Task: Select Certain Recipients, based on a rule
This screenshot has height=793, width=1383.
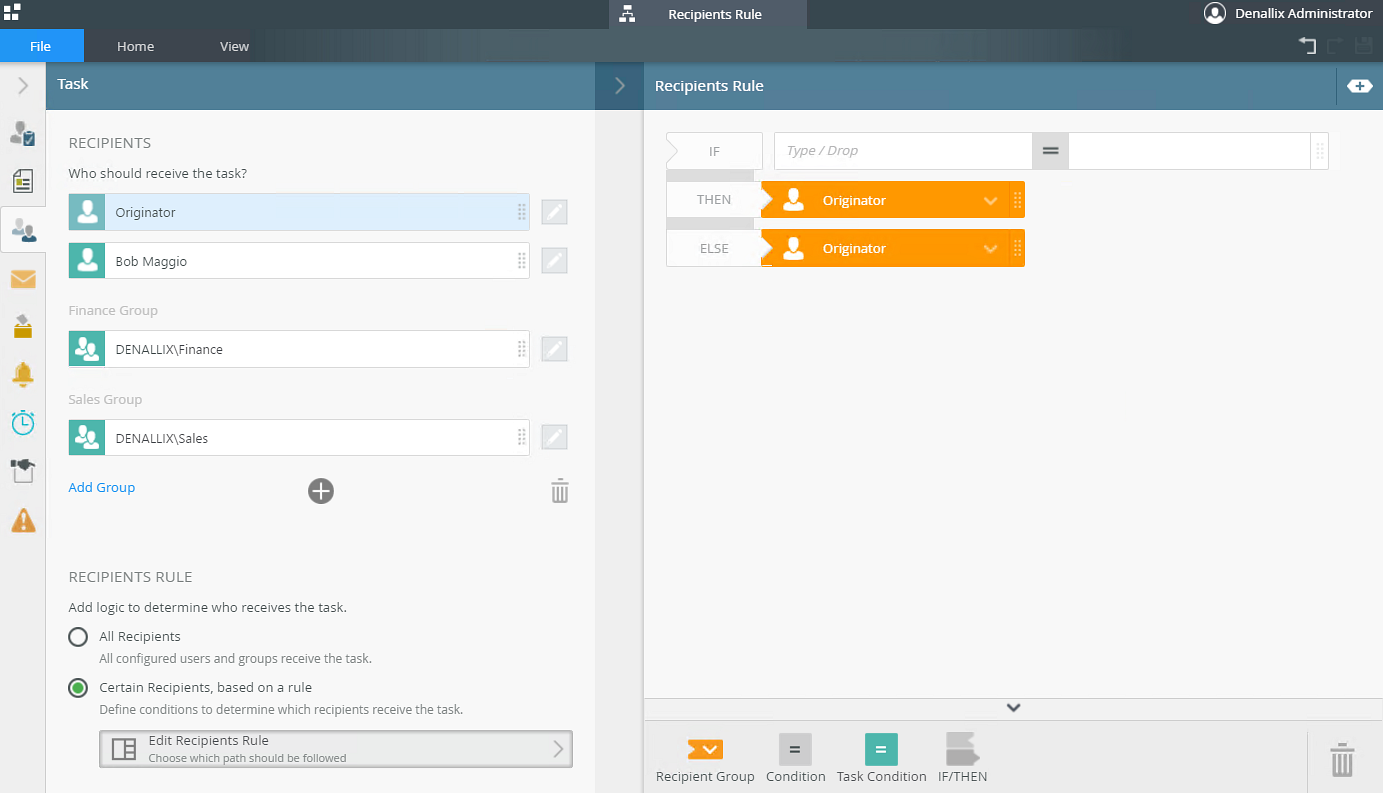Action: click(x=78, y=688)
